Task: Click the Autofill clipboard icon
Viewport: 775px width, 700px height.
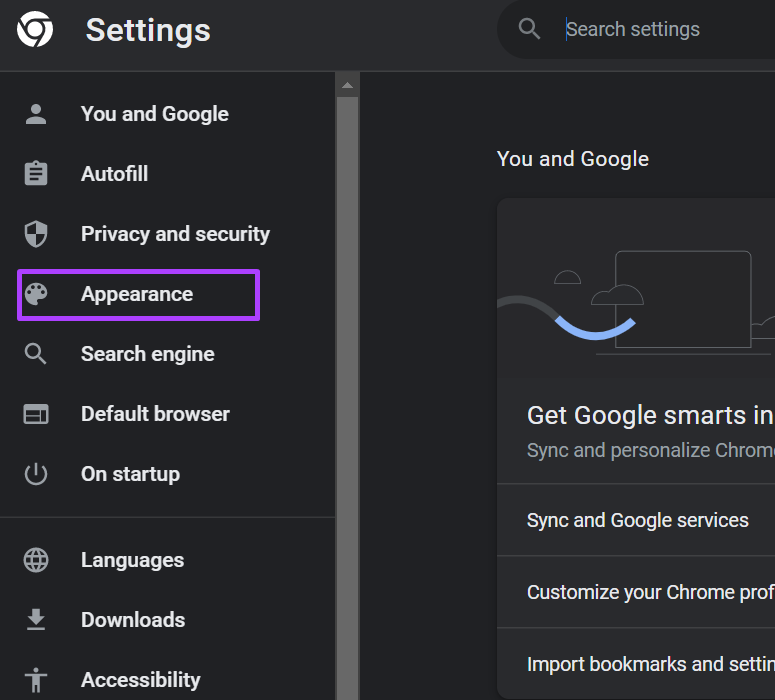Action: [x=36, y=174]
